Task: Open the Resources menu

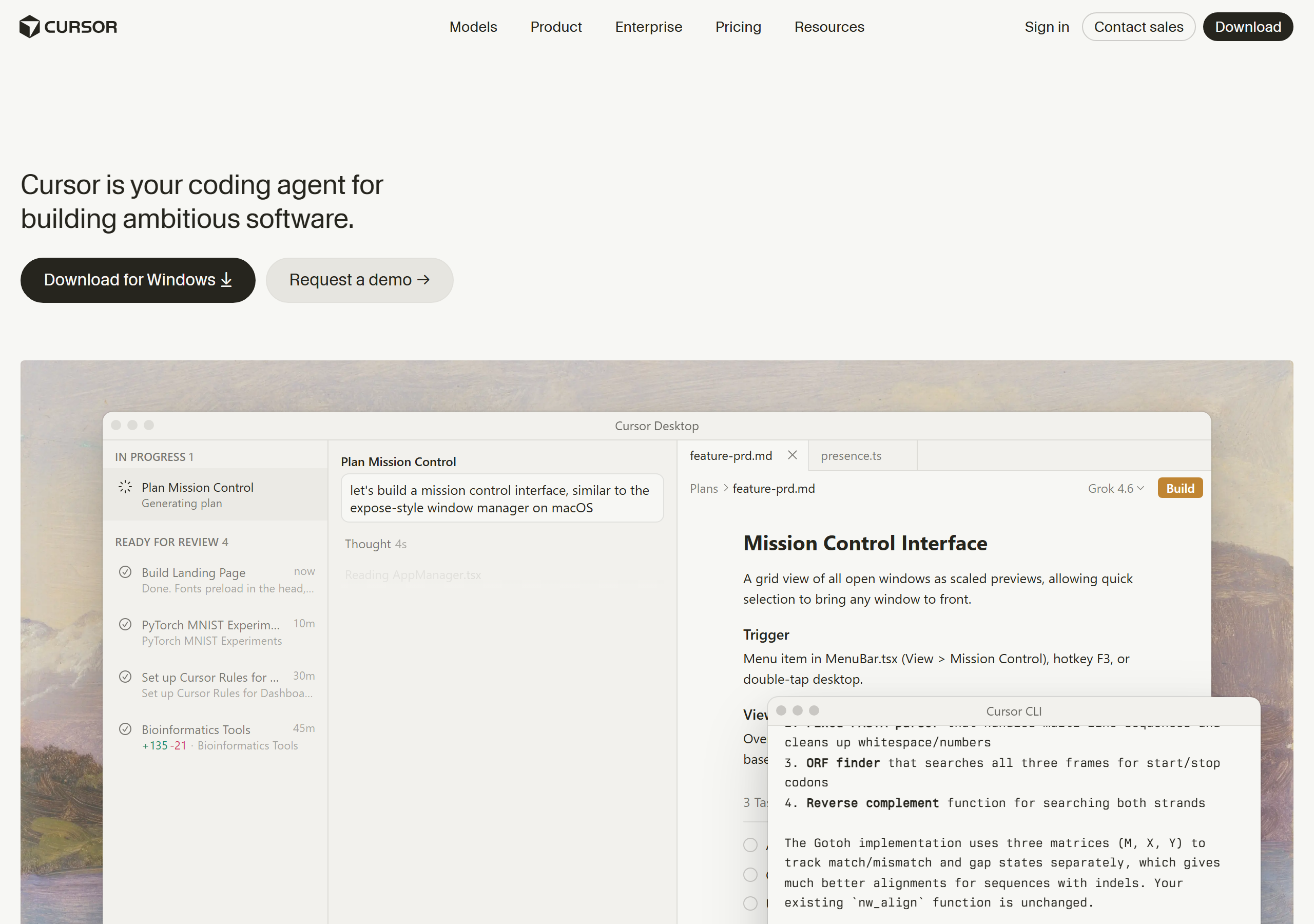Action: click(828, 27)
